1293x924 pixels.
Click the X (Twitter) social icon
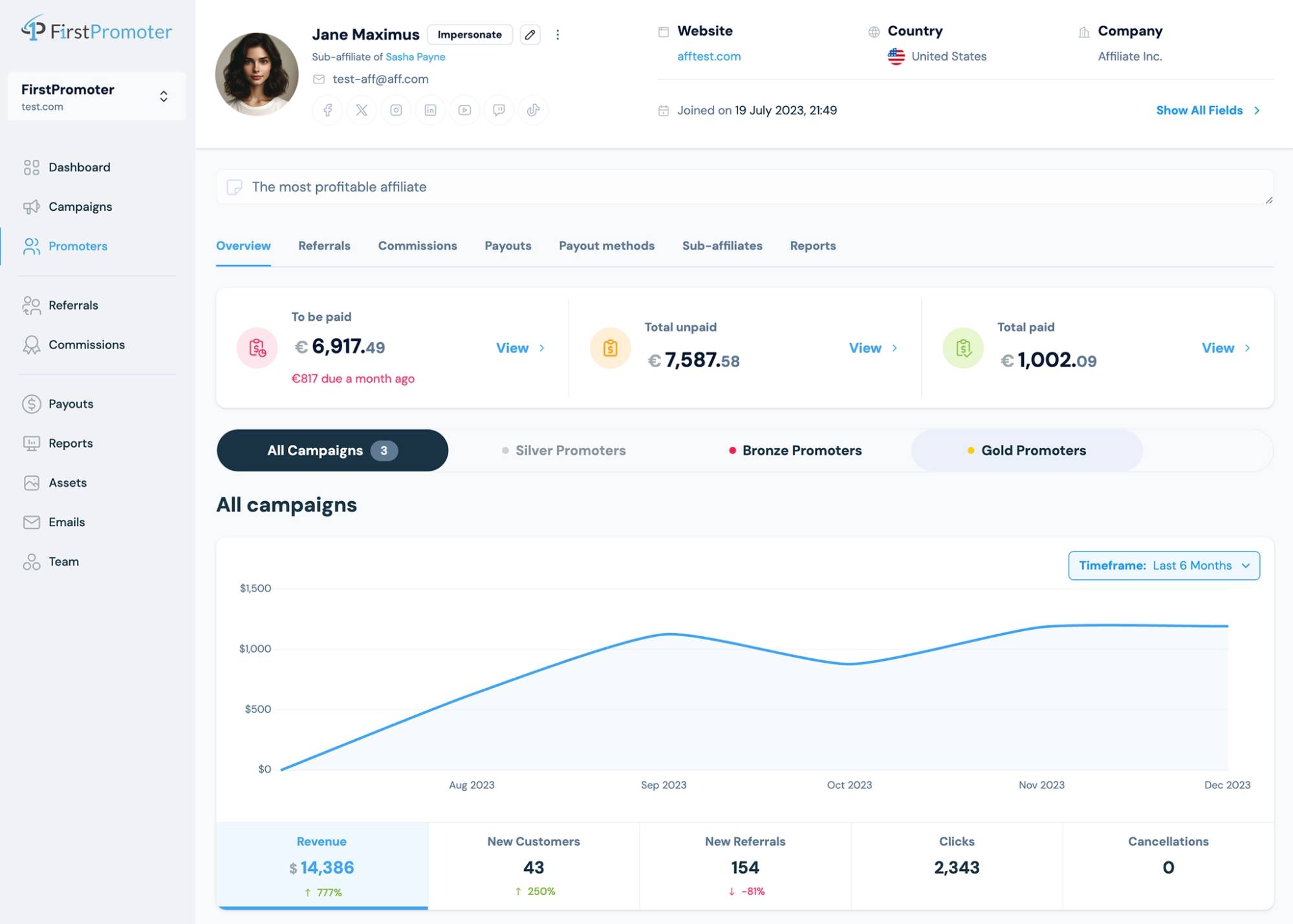[x=362, y=110]
